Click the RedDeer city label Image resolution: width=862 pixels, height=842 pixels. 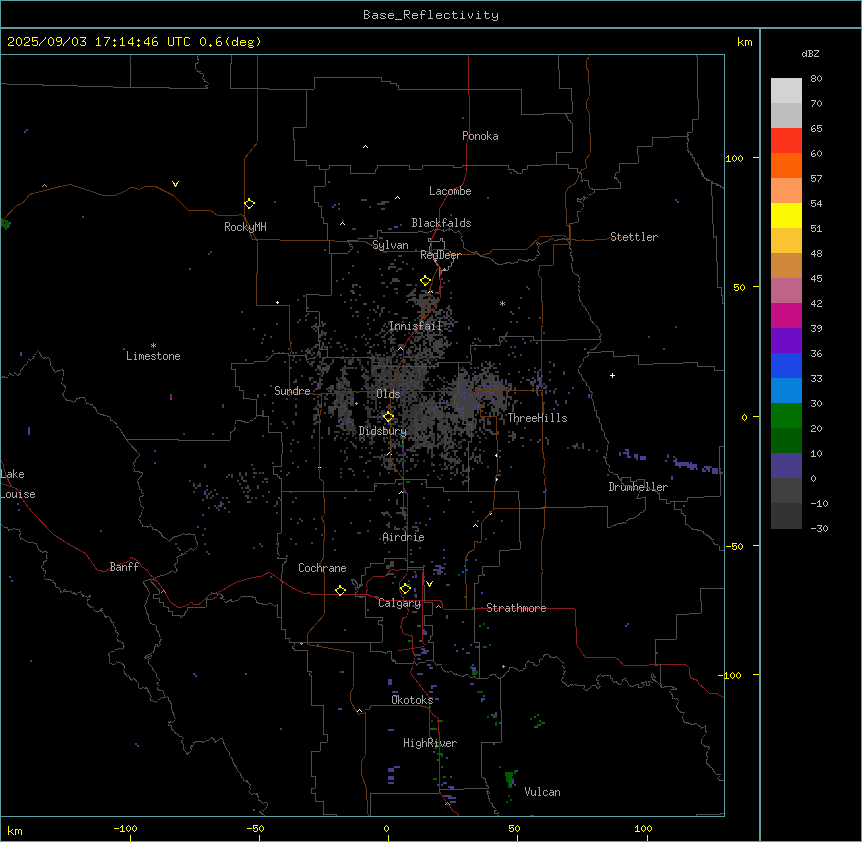click(x=440, y=255)
